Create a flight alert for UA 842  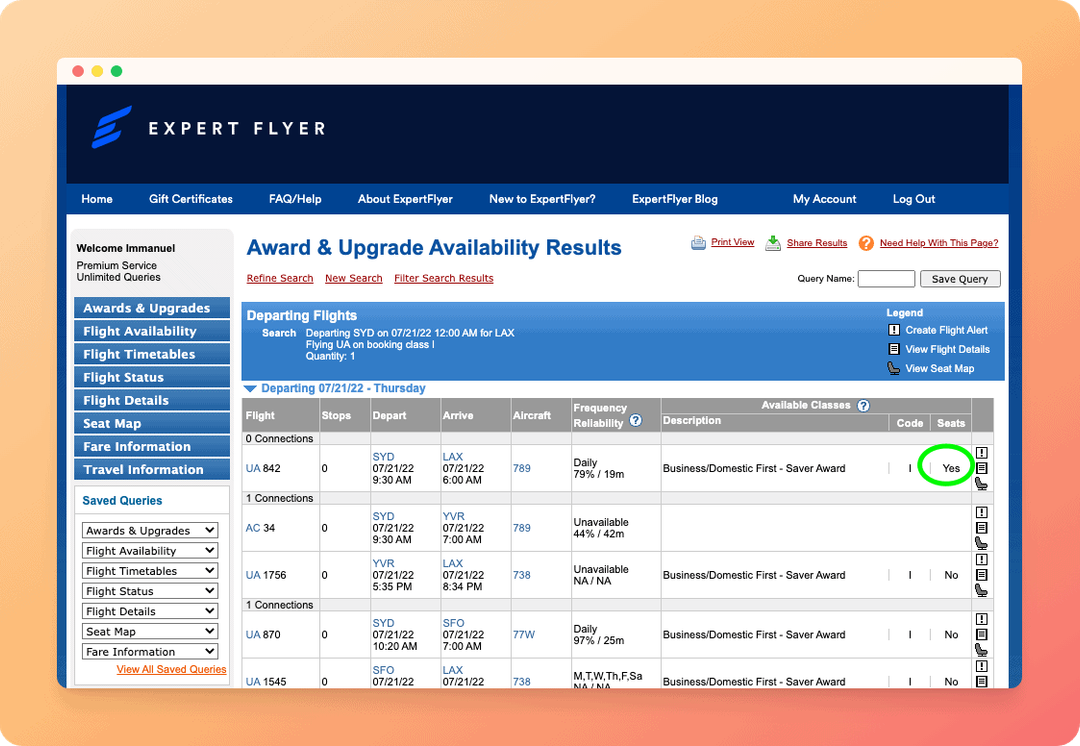tap(982, 453)
